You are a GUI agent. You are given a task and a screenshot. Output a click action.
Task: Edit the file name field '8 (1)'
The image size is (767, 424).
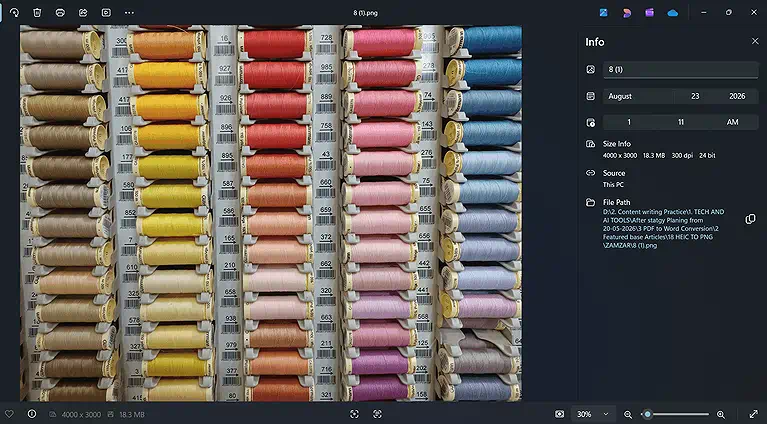coord(680,69)
